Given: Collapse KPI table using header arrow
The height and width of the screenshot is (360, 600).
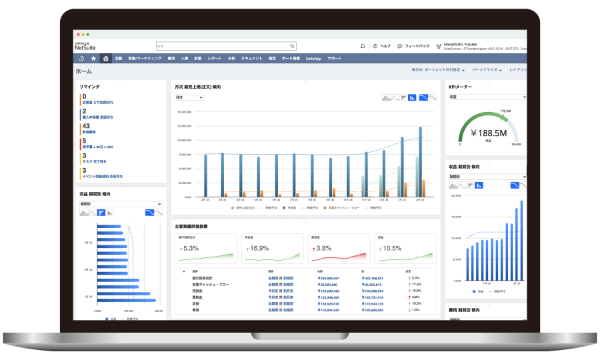Looking at the screenshot, I should (184, 272).
